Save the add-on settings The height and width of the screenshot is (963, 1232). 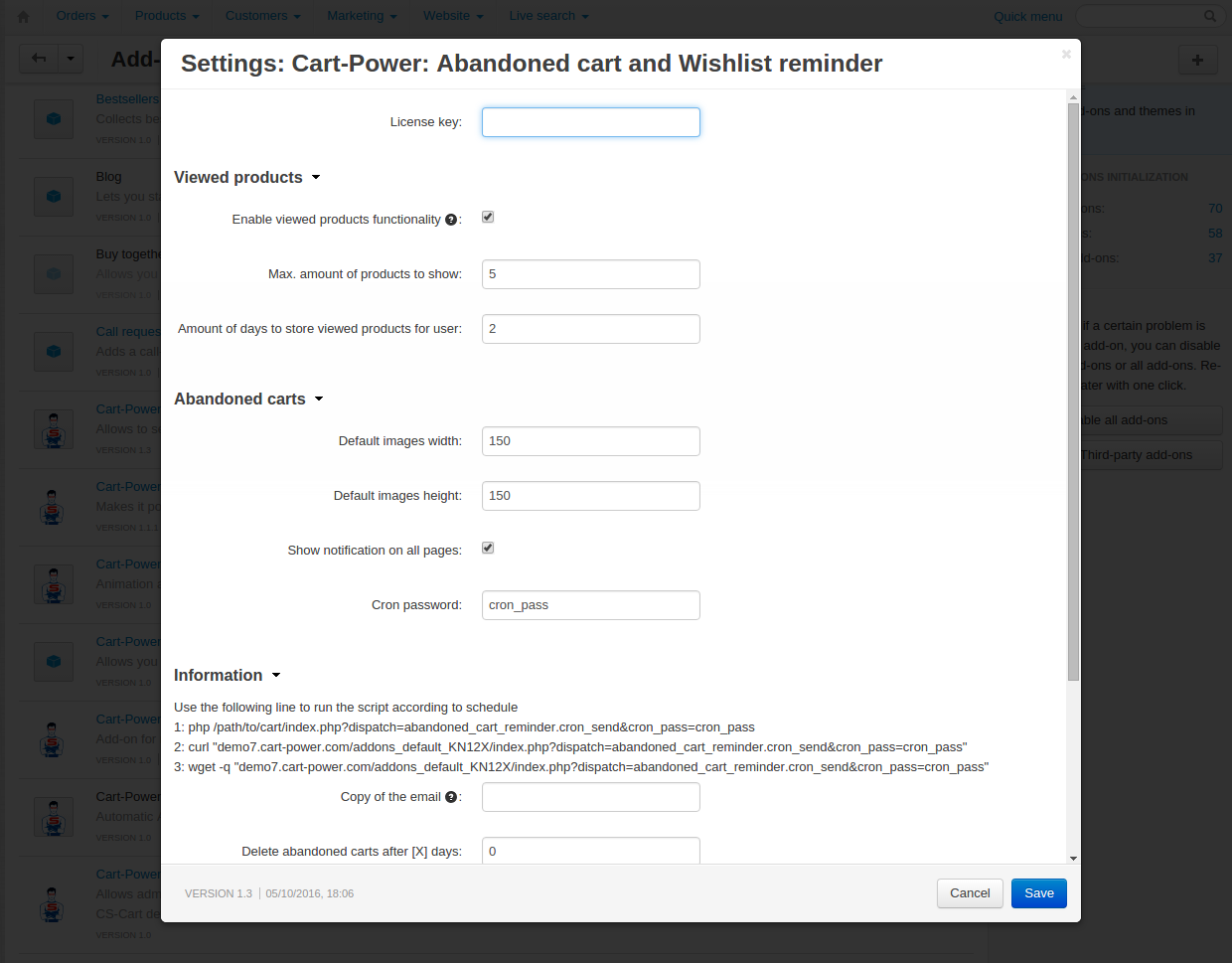[x=1038, y=893]
